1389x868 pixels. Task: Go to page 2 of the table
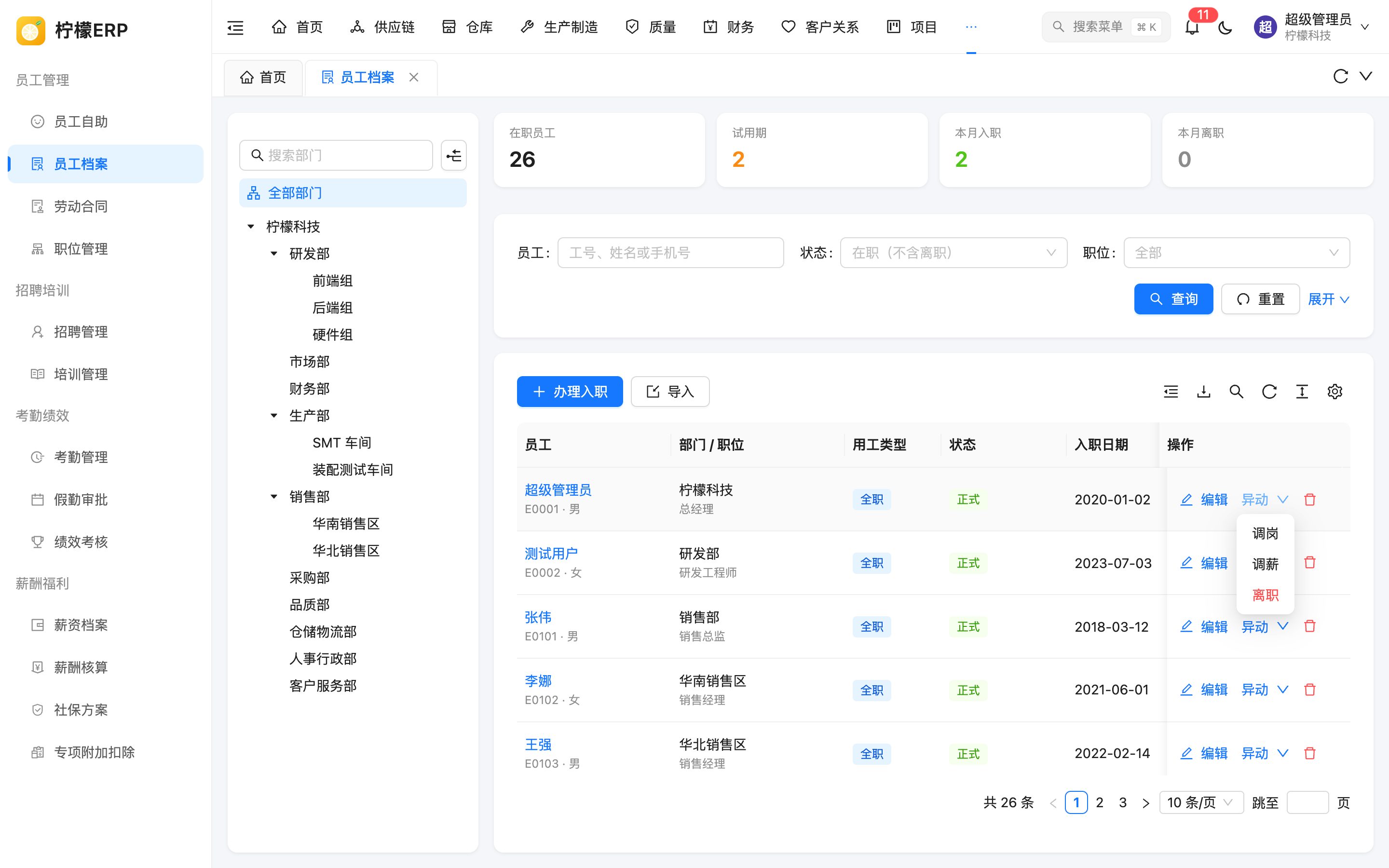click(1099, 802)
